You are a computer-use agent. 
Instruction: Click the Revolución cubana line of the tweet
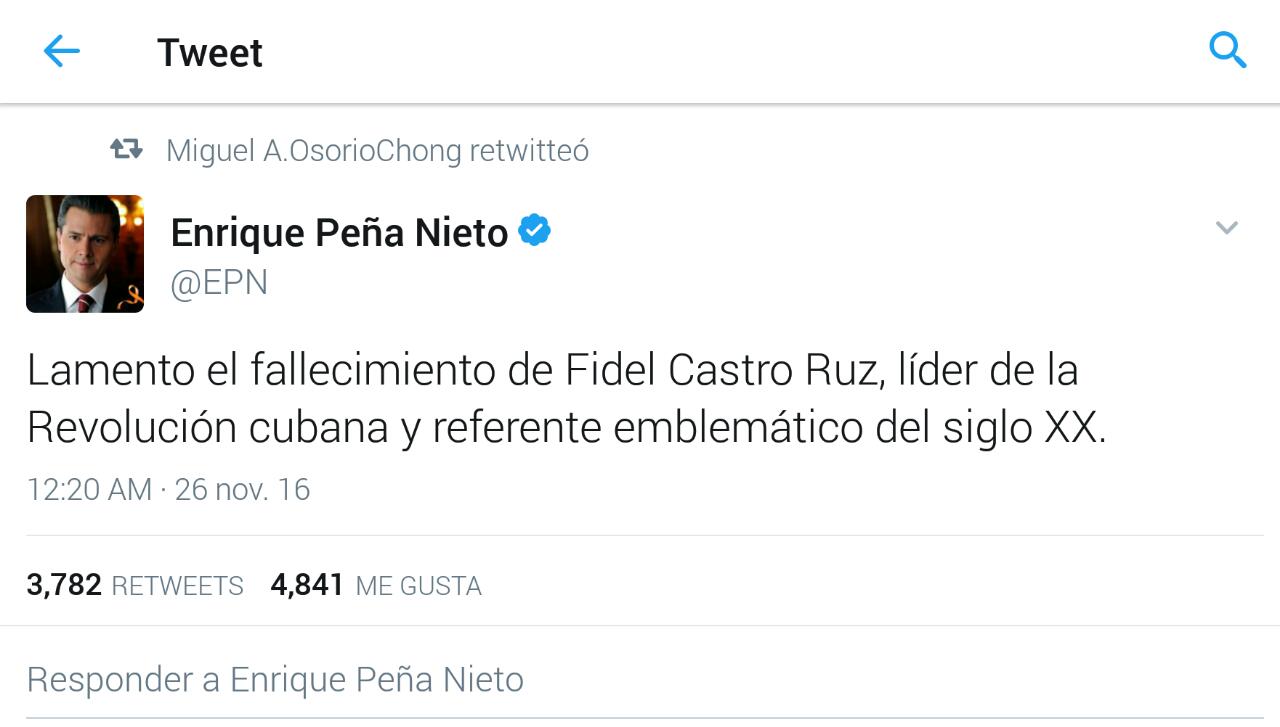tap(566, 428)
